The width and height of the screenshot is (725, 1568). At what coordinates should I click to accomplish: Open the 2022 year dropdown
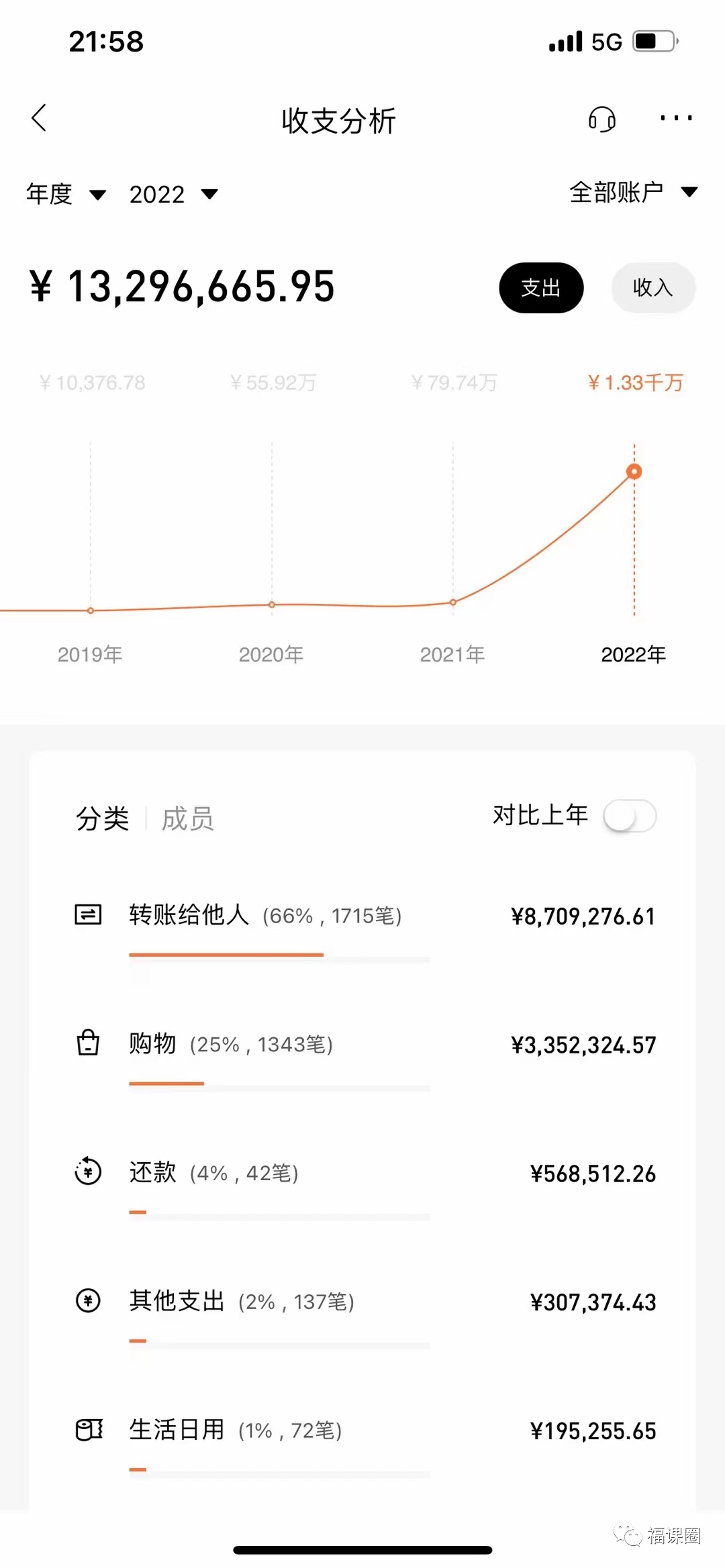[x=173, y=194]
